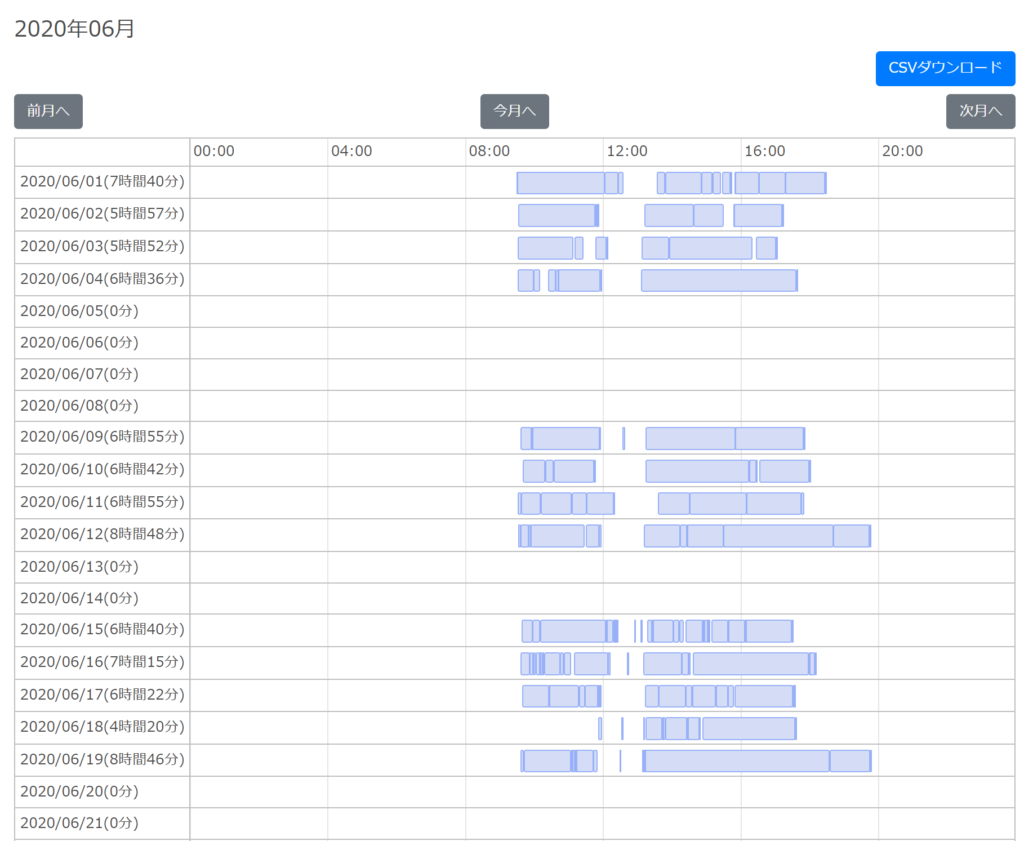Image resolution: width=1024 pixels, height=841 pixels.
Task: Click the long afternoon work bar on 2020/06/16
Action: tap(751, 664)
